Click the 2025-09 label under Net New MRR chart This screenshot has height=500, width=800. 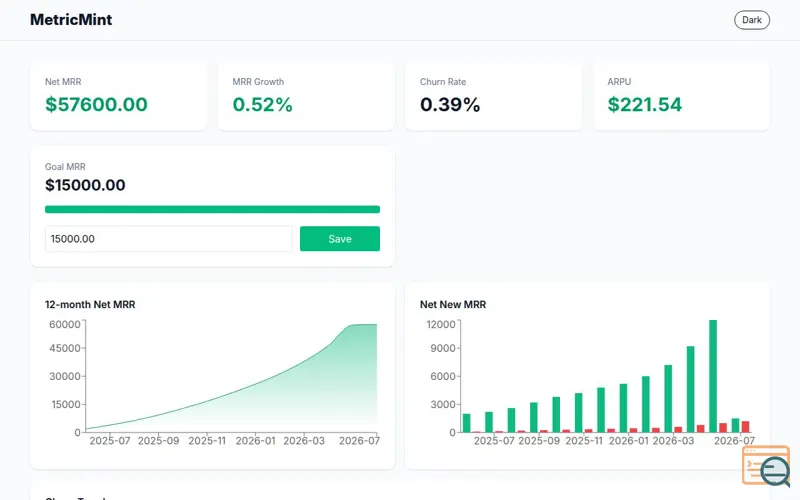(x=539, y=441)
